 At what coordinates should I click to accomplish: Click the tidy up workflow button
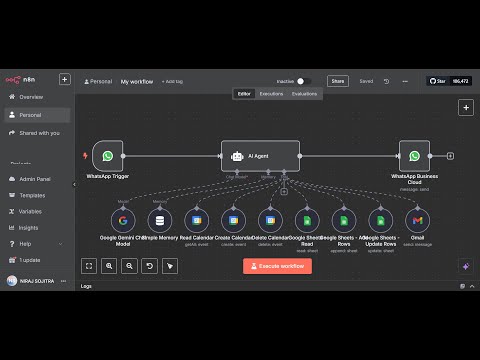point(170,266)
